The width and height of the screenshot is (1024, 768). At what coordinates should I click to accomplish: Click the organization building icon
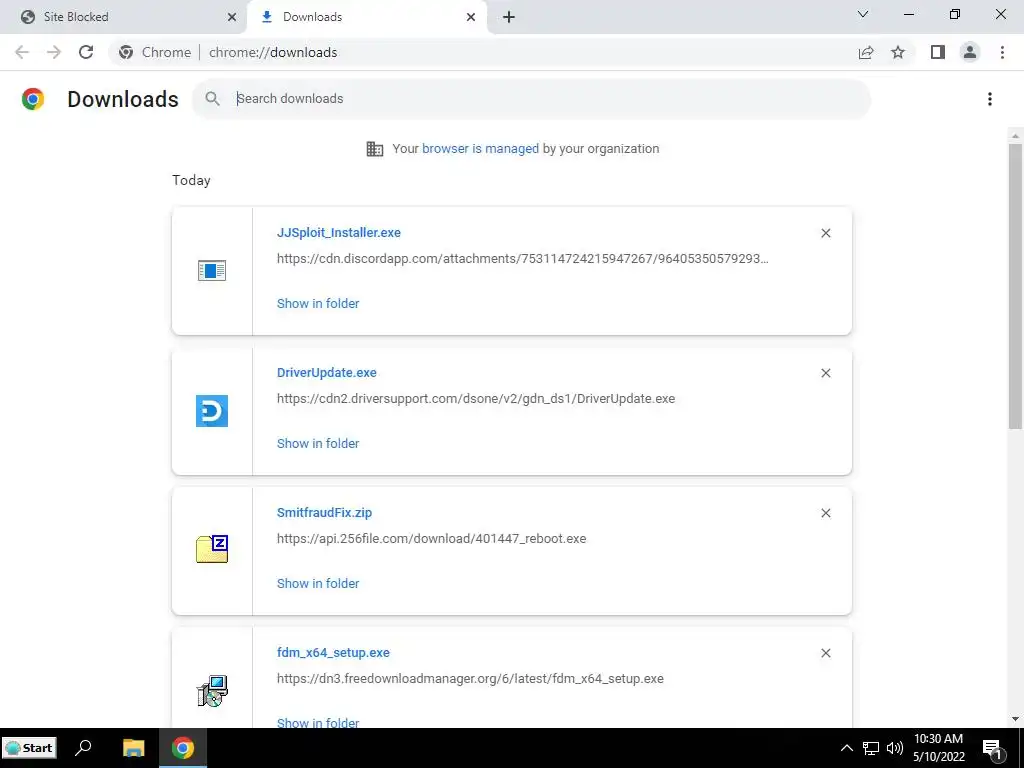(x=375, y=149)
